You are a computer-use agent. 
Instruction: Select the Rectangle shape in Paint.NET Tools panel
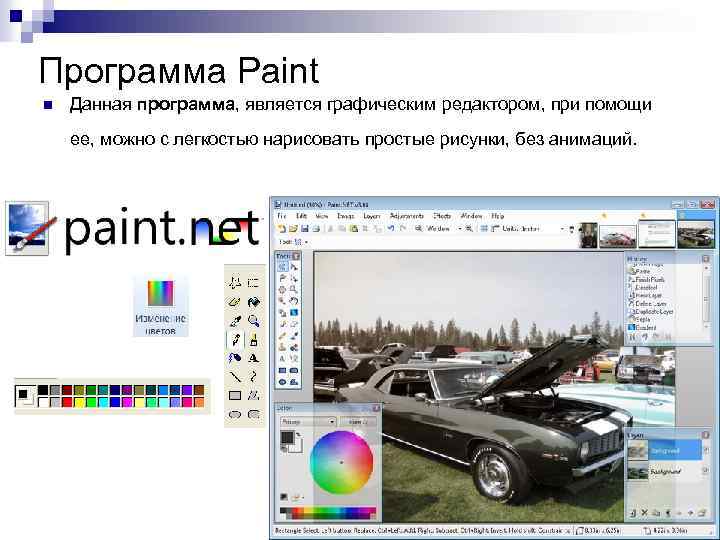[282, 371]
